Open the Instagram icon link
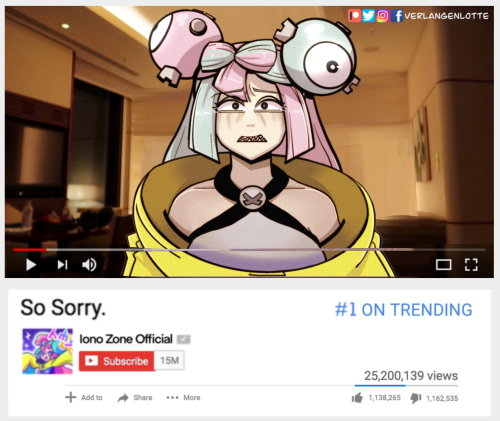 coord(383,16)
